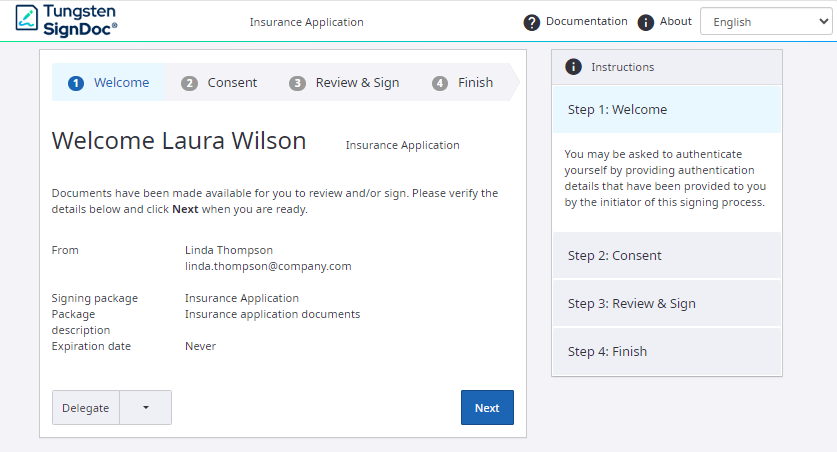Click the Tungsten SignDoc logo
The height and width of the screenshot is (452, 837).
67,21
